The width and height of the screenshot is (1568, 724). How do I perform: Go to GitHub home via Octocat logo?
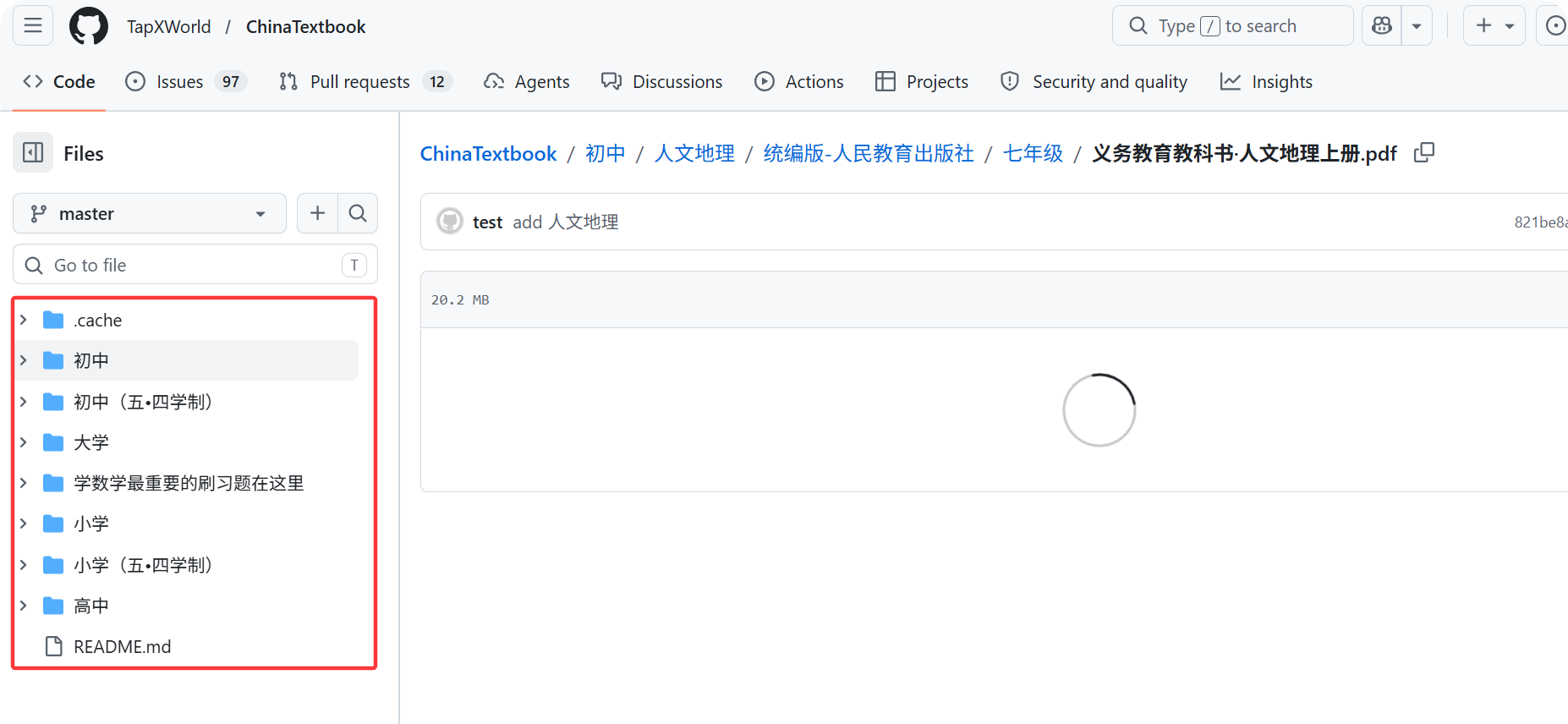89,26
